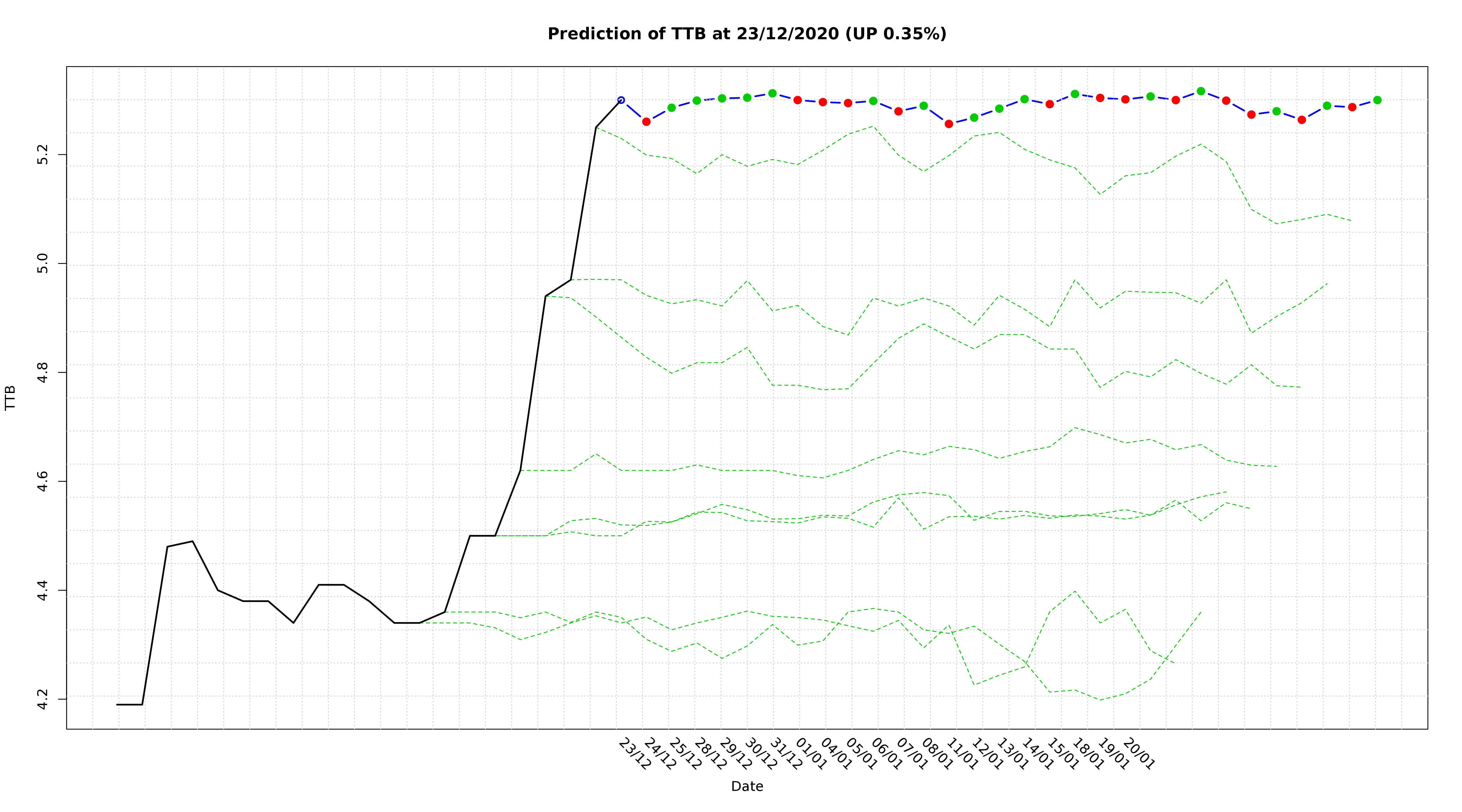Viewport: 1462px width, 812px height.
Task: Click the 'Date' x-axis label
Action: [x=747, y=787]
